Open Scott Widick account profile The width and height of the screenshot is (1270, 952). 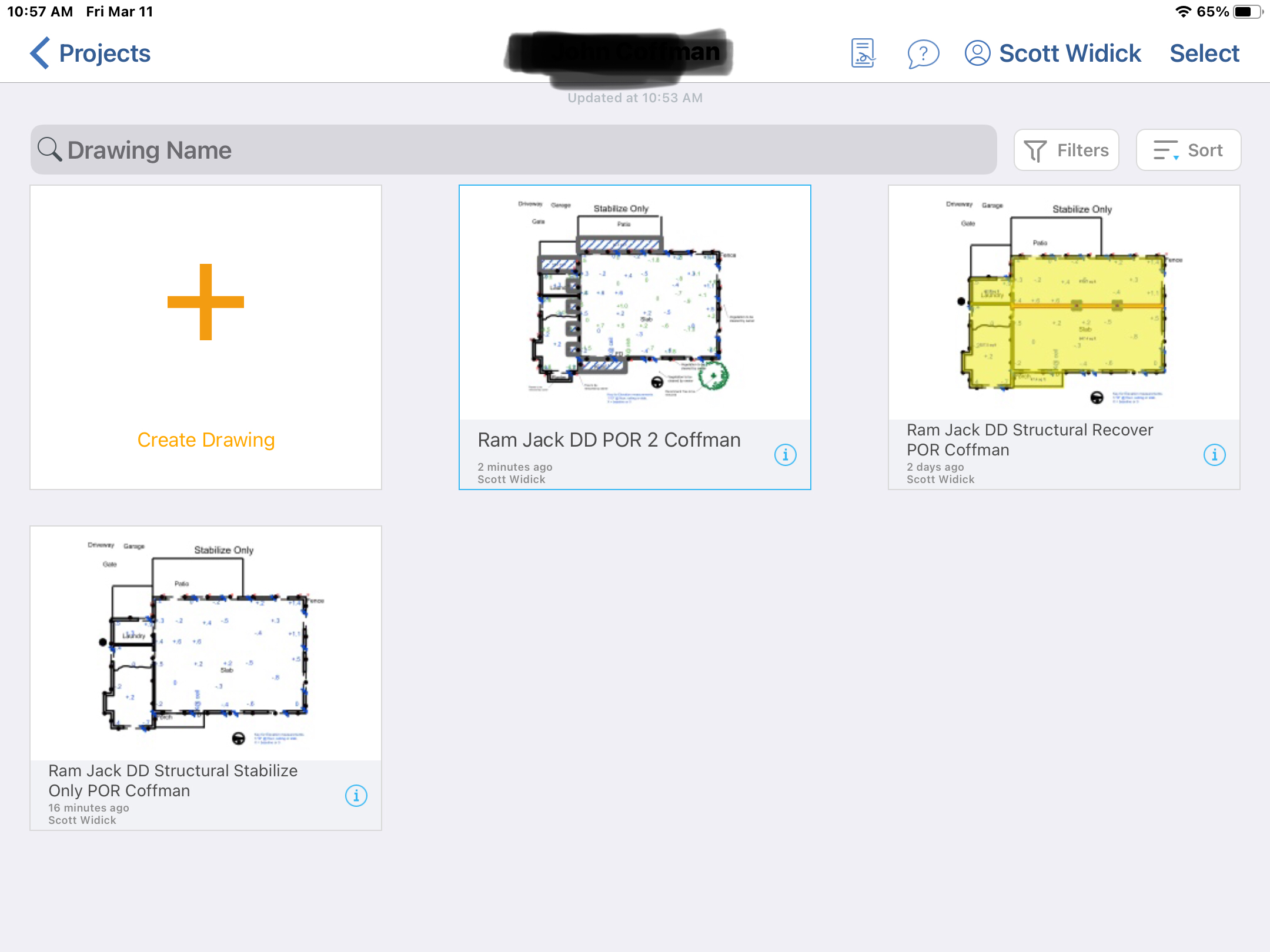[x=1052, y=53]
